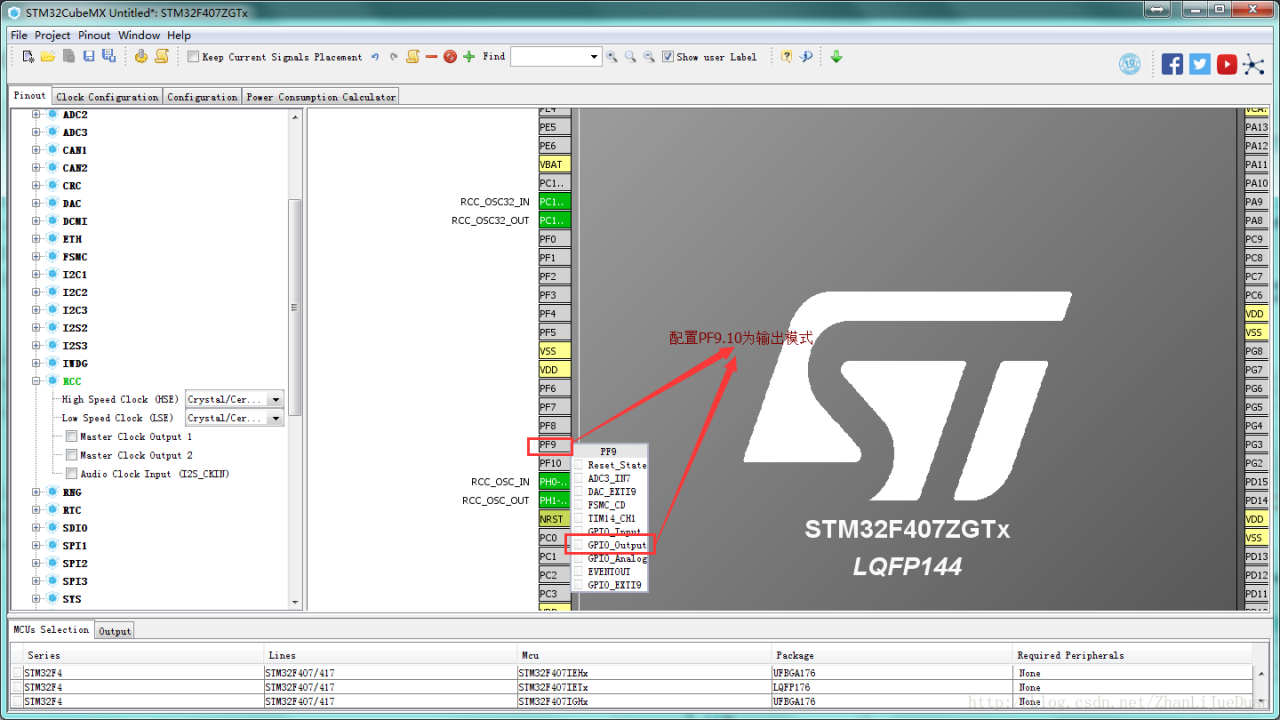1280x720 pixels.
Task: Click the Redo arrow icon
Action: point(394,57)
